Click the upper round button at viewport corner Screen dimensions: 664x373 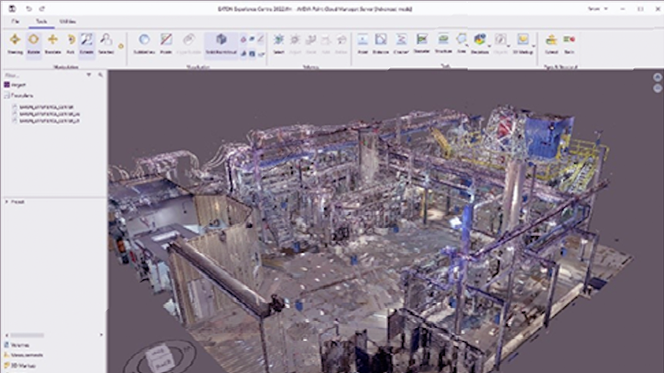[657, 77]
